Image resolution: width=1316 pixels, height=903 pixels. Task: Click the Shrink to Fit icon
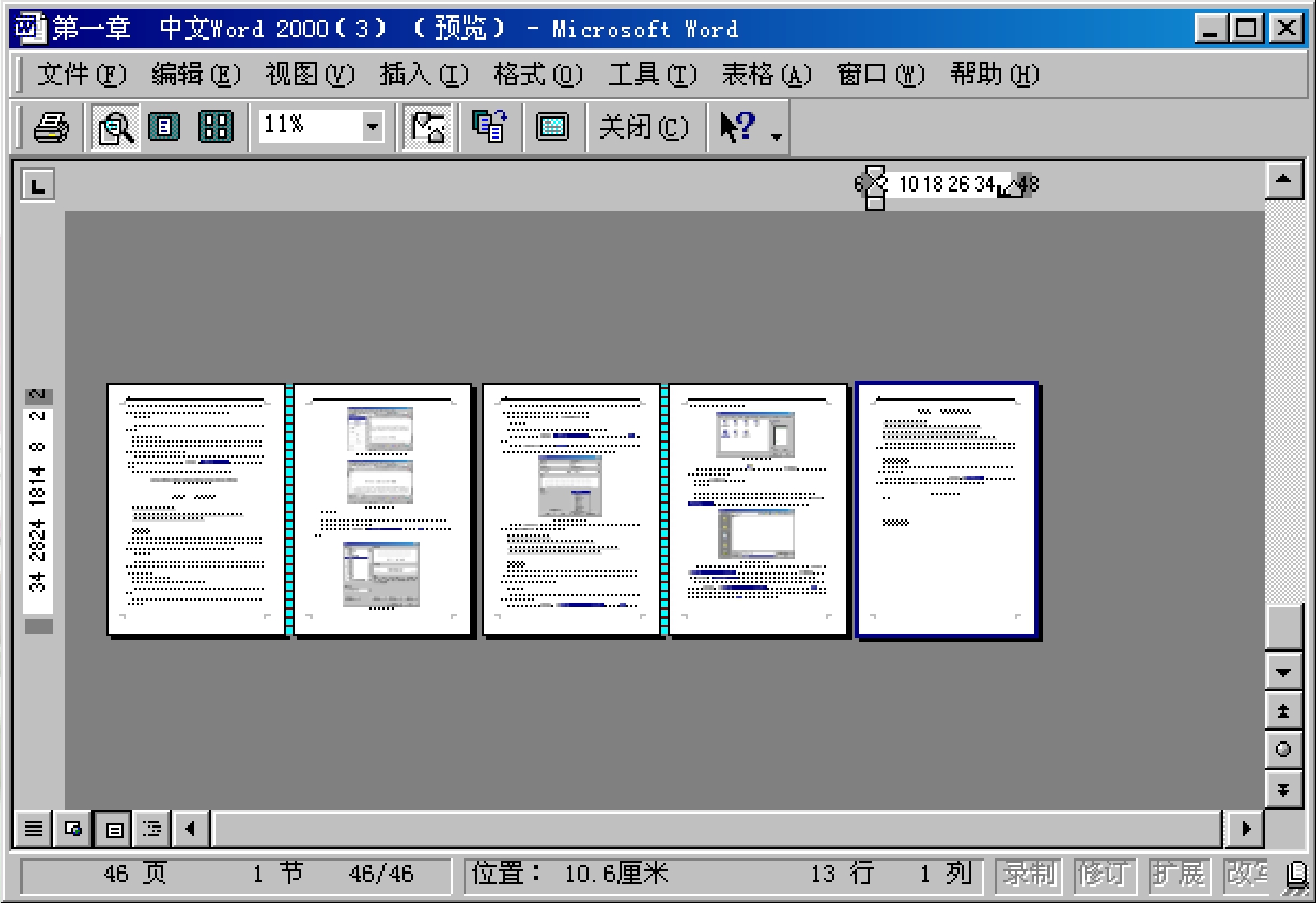[490, 127]
